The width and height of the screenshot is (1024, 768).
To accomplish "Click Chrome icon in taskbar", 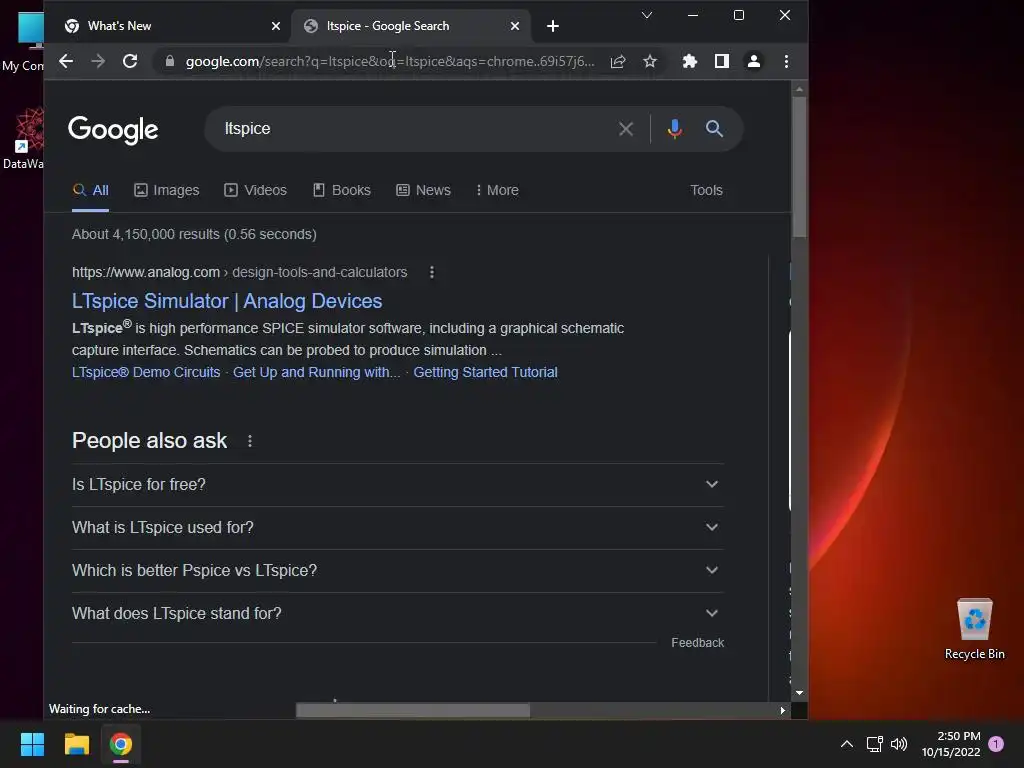I will (120, 744).
